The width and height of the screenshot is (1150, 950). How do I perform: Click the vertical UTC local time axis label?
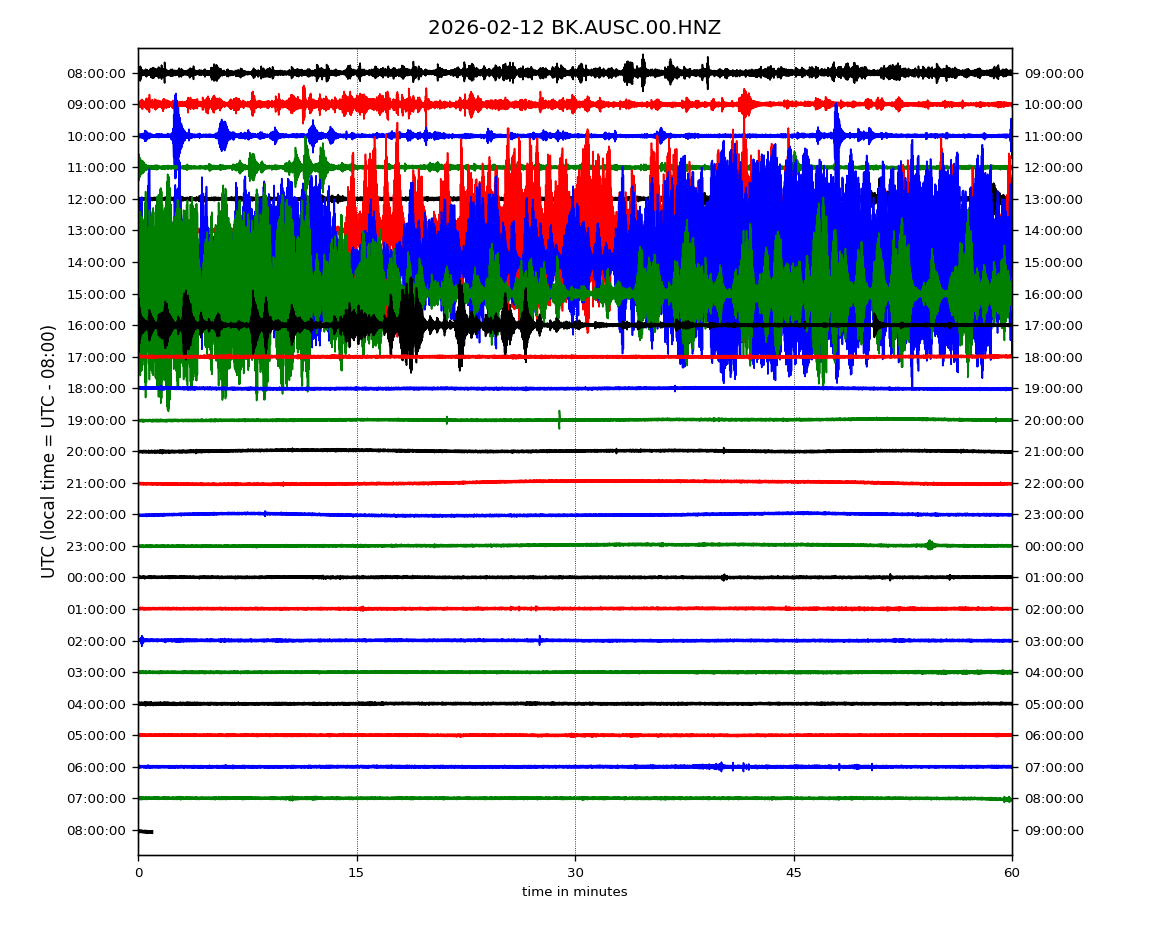49,451
